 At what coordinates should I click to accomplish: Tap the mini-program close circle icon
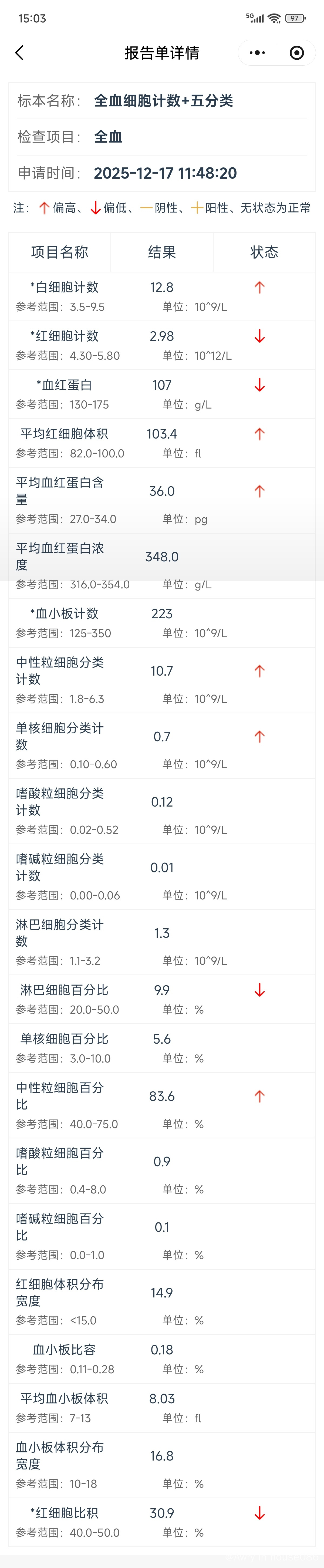point(296,53)
